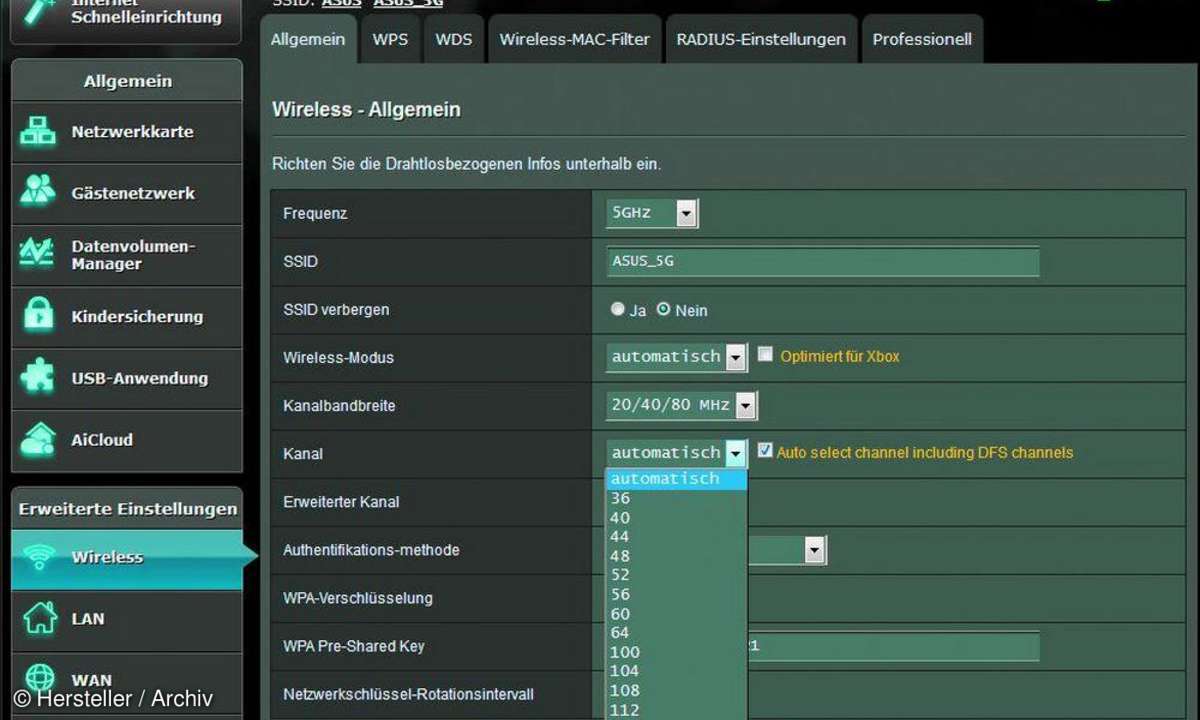This screenshot has width=1200, height=720.
Task: Open the Professionell tab
Action: pos(922,40)
